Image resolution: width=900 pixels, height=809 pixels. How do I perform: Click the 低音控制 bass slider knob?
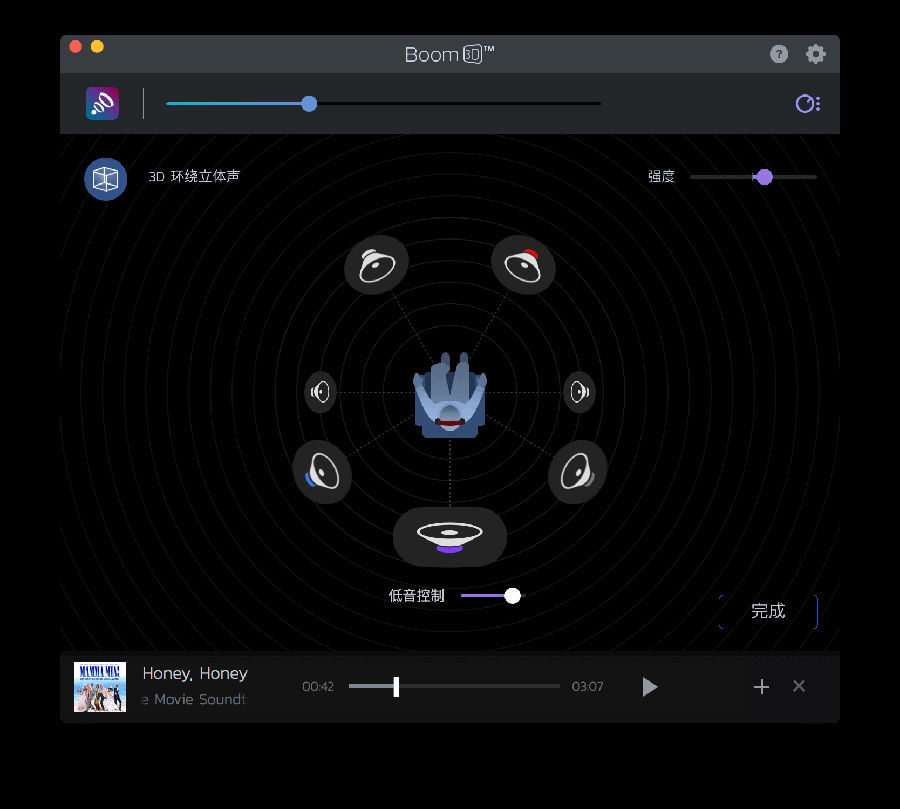(513, 595)
